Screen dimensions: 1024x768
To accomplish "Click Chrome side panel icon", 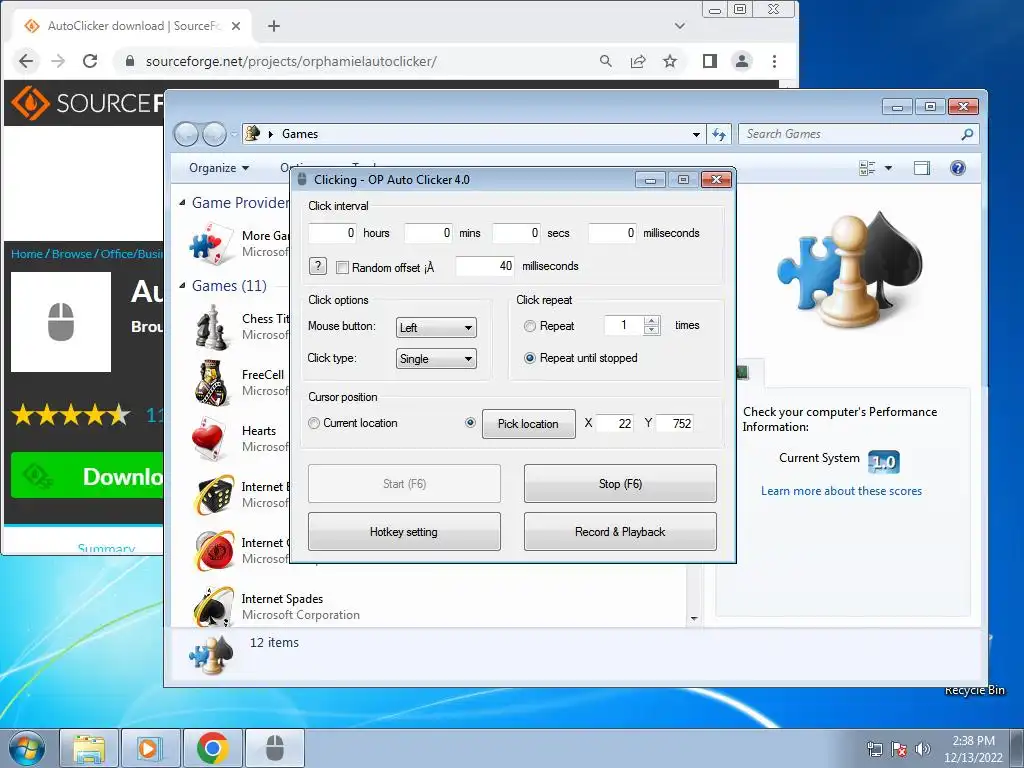I will pyautogui.click(x=710, y=61).
